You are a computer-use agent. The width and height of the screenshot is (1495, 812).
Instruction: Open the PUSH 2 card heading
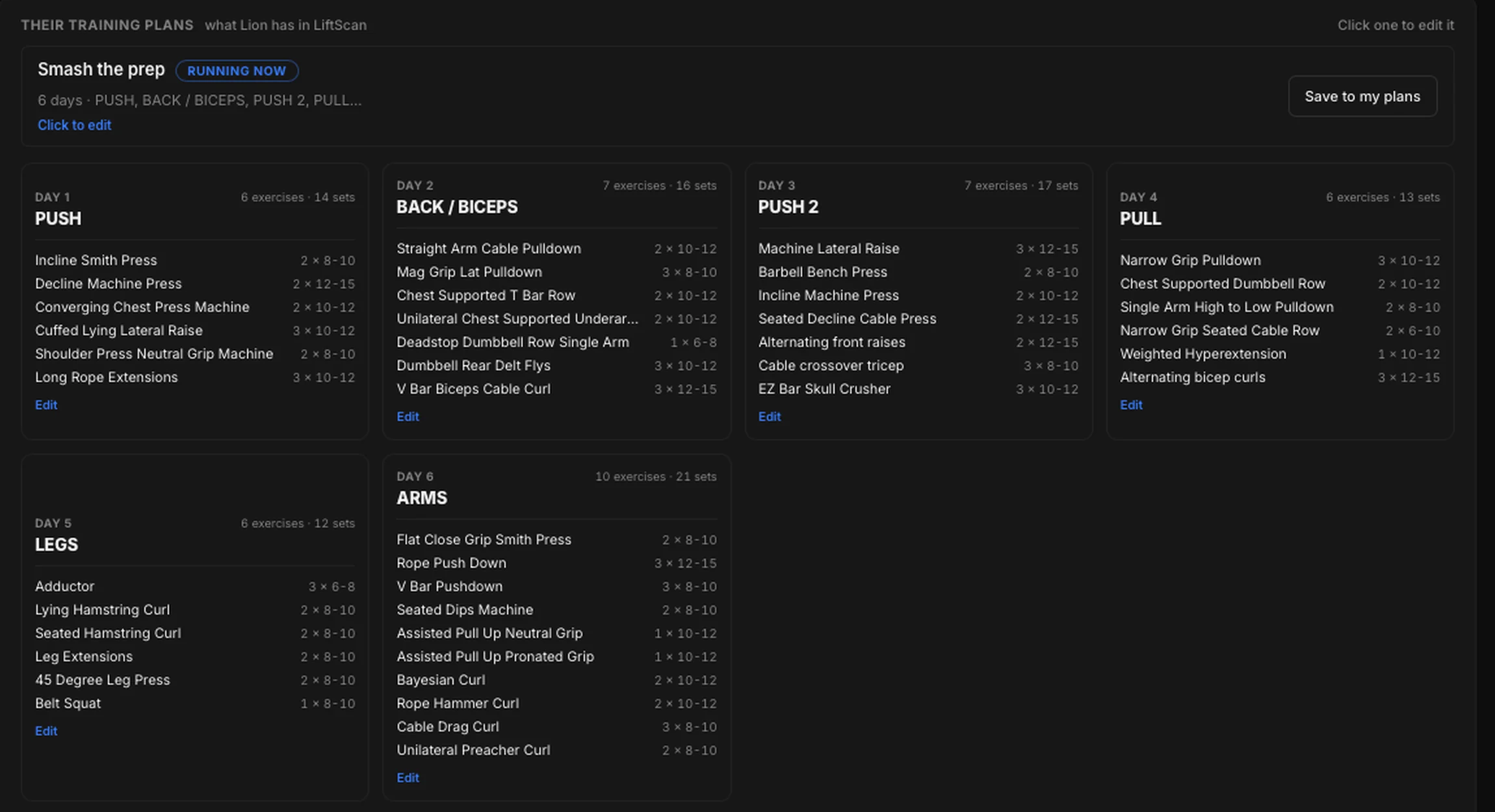(788, 207)
